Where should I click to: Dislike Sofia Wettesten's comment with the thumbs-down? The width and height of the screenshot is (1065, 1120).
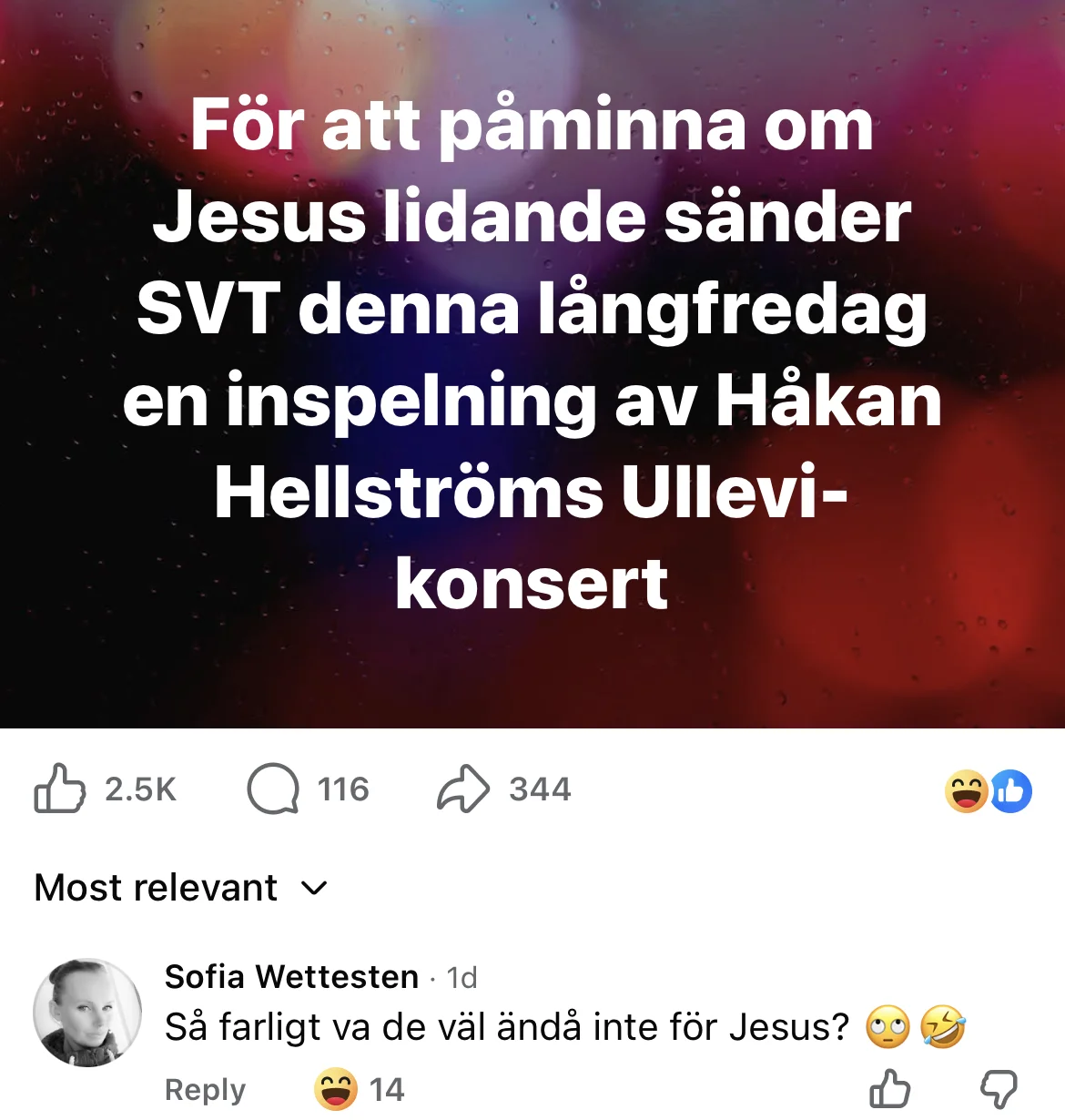tap(998, 1089)
